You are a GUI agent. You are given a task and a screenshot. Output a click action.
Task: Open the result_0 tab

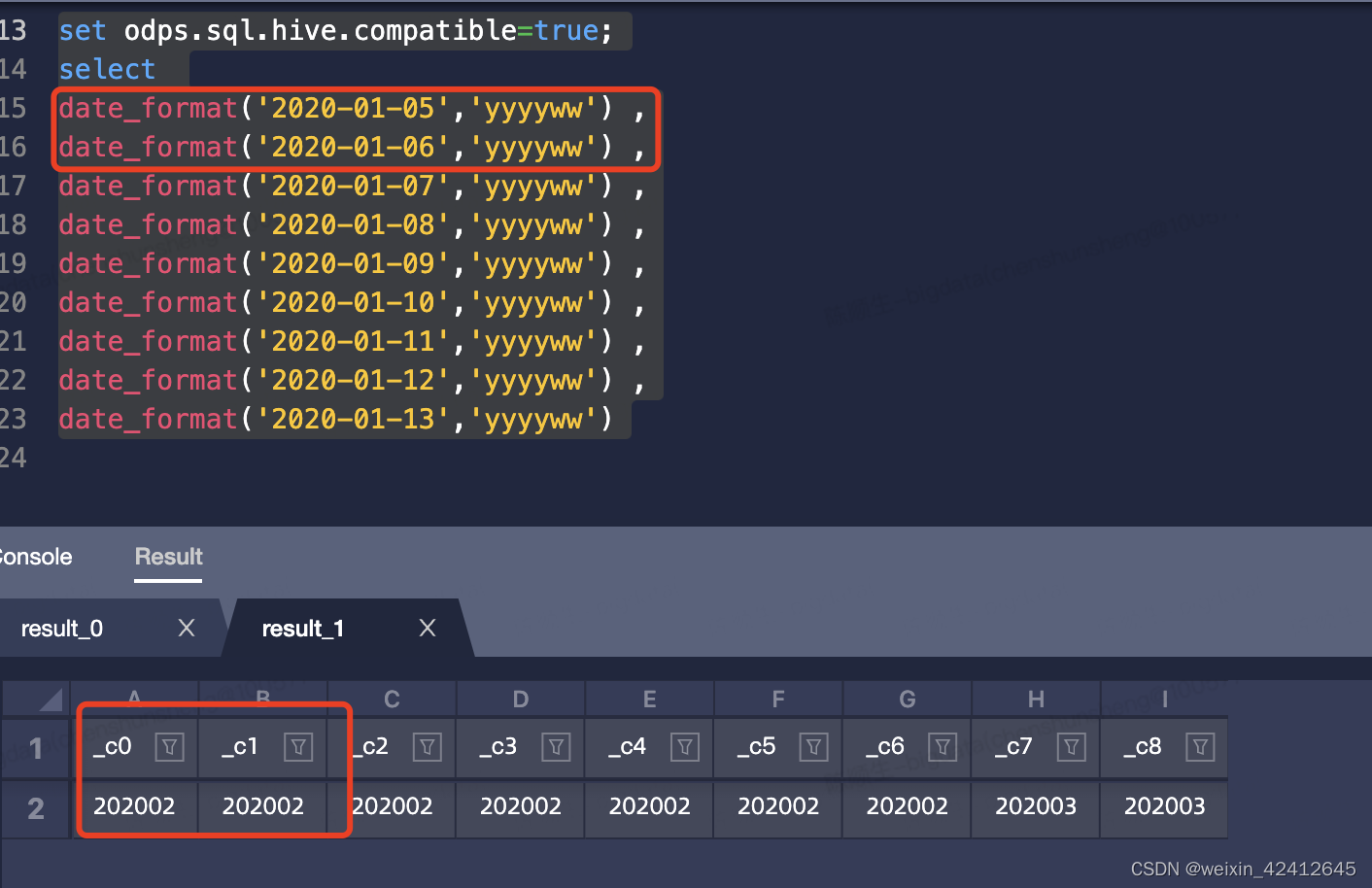[x=62, y=629]
